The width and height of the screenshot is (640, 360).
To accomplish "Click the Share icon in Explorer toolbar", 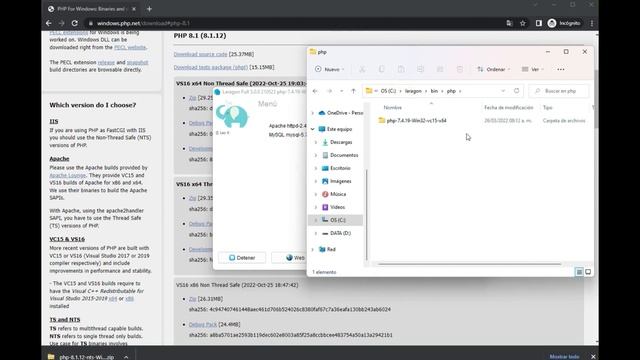I will pyautogui.click(x=440, y=69).
